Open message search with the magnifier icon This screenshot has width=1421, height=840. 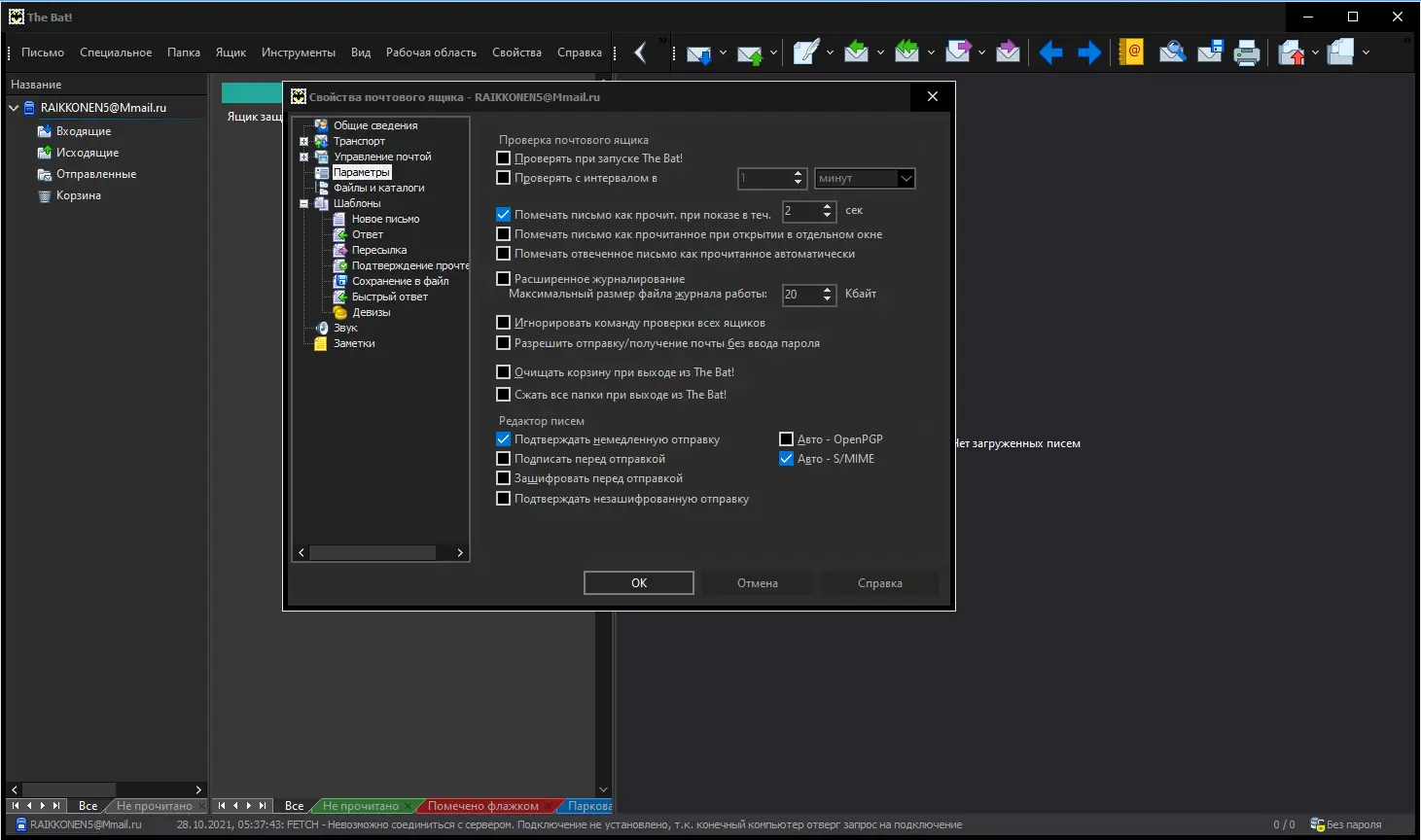(x=1172, y=52)
